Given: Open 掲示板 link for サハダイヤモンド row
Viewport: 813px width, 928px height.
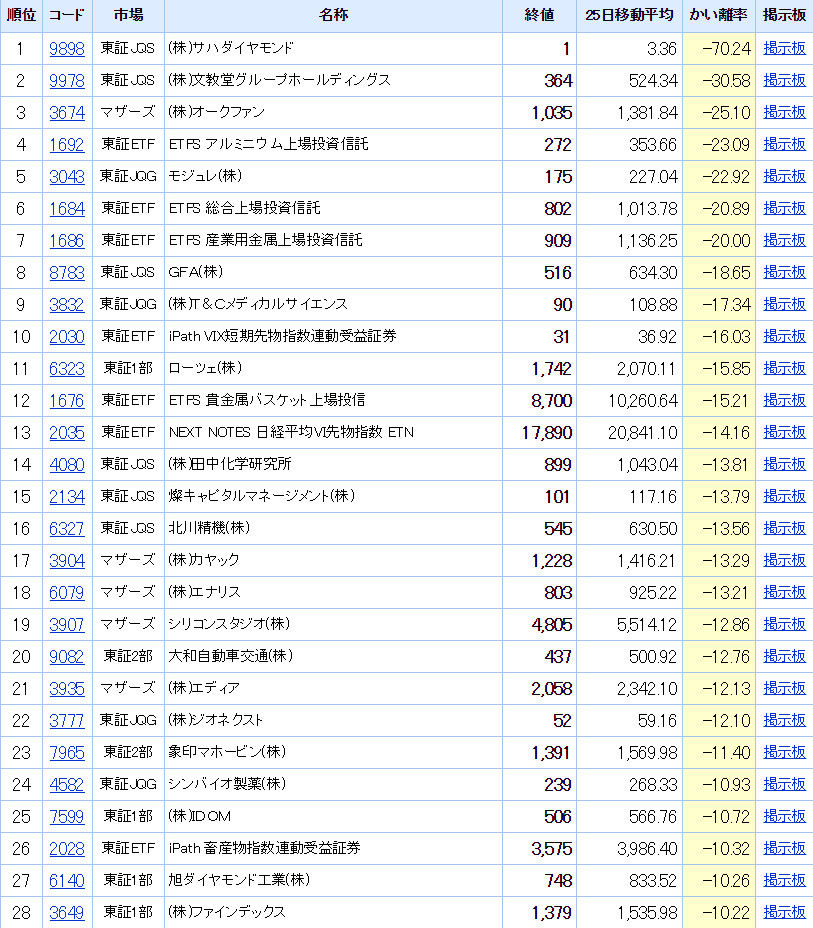Looking at the screenshot, I should tap(785, 48).
